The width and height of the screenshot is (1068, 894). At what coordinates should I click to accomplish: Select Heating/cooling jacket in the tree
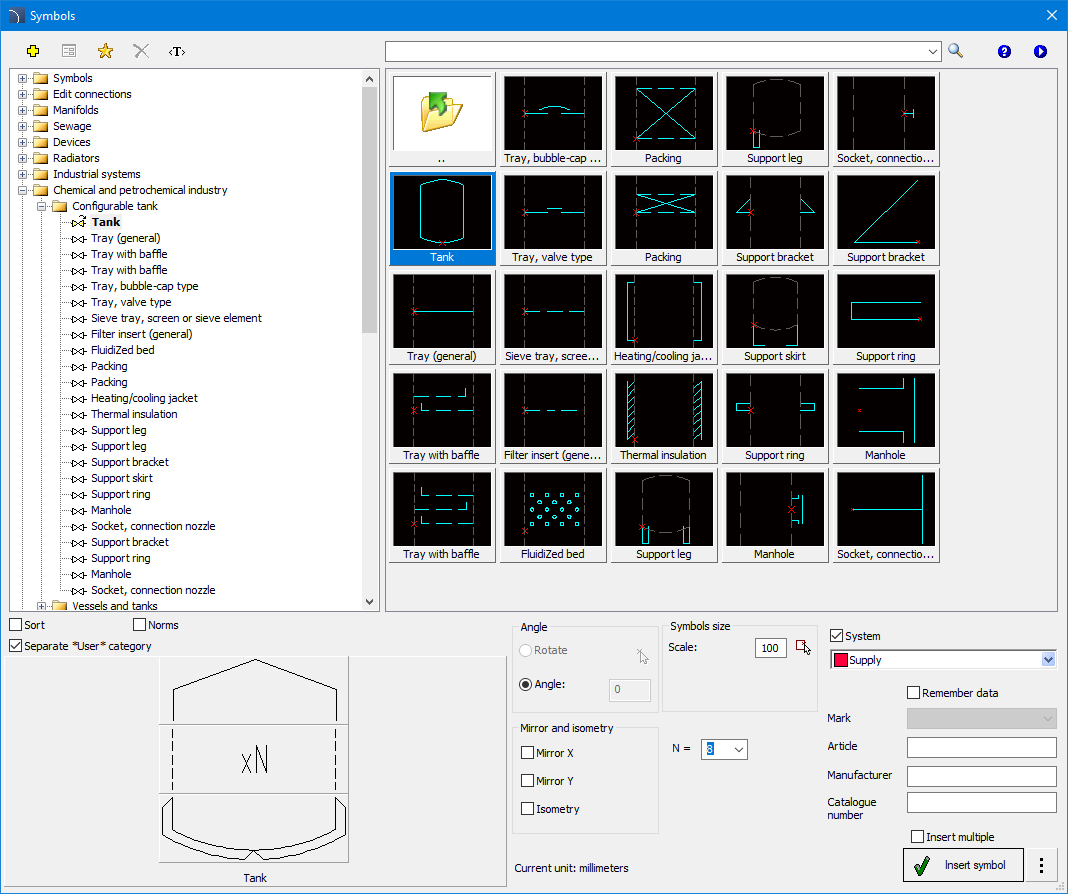pyautogui.click(x=144, y=398)
